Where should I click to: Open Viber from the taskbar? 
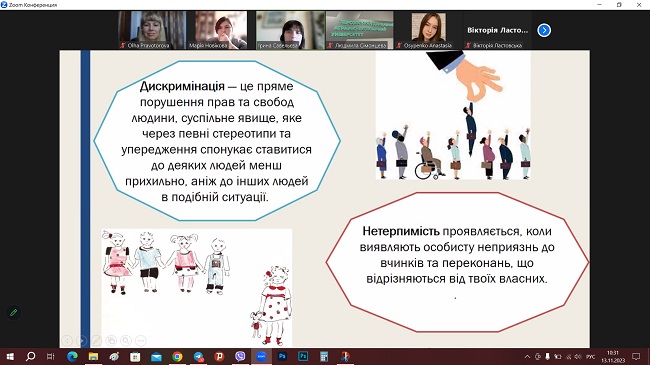(x=240, y=356)
